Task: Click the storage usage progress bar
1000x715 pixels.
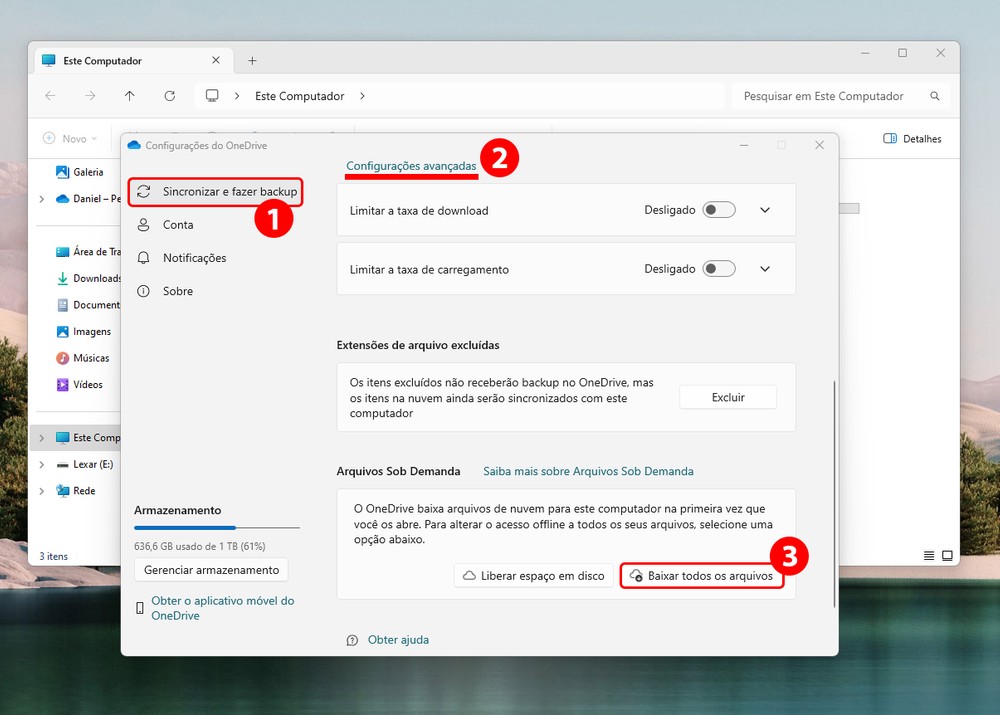Action: (216, 527)
